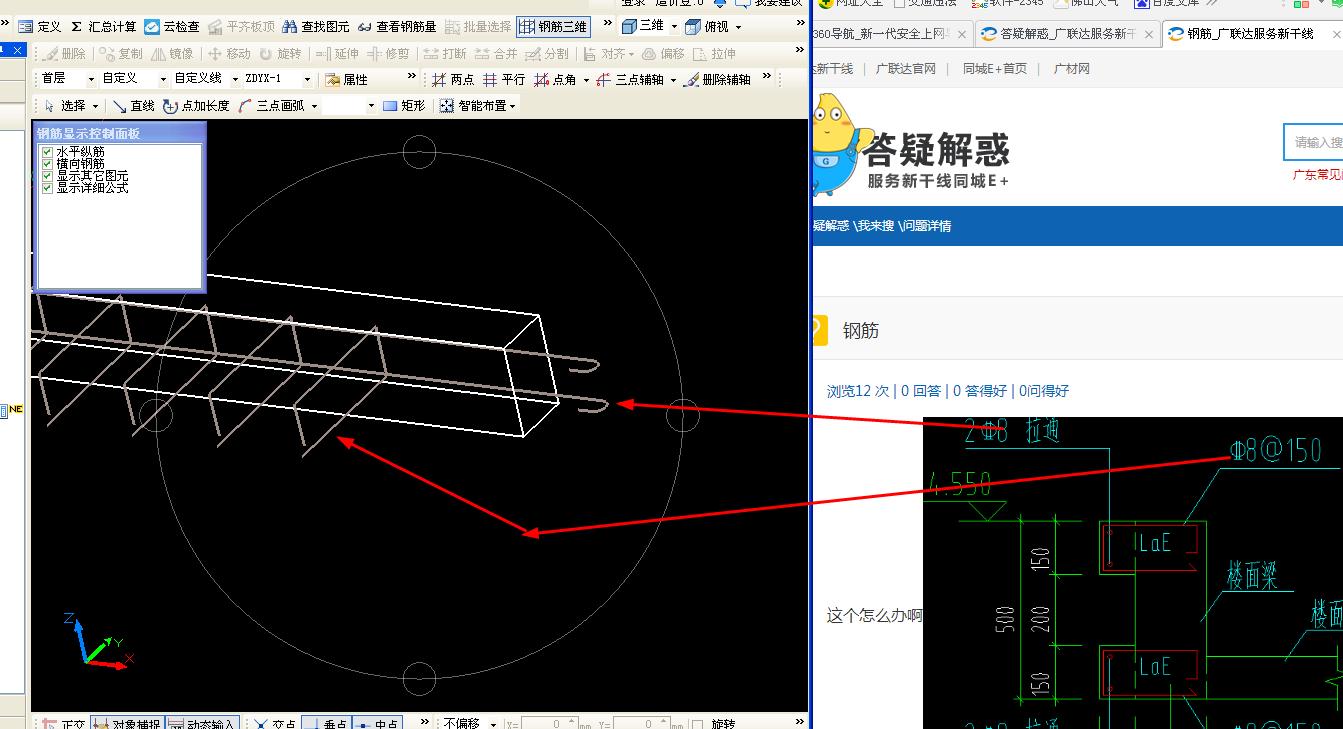Toggle 横向钢筋 checkbox in rebar panel

47,164
